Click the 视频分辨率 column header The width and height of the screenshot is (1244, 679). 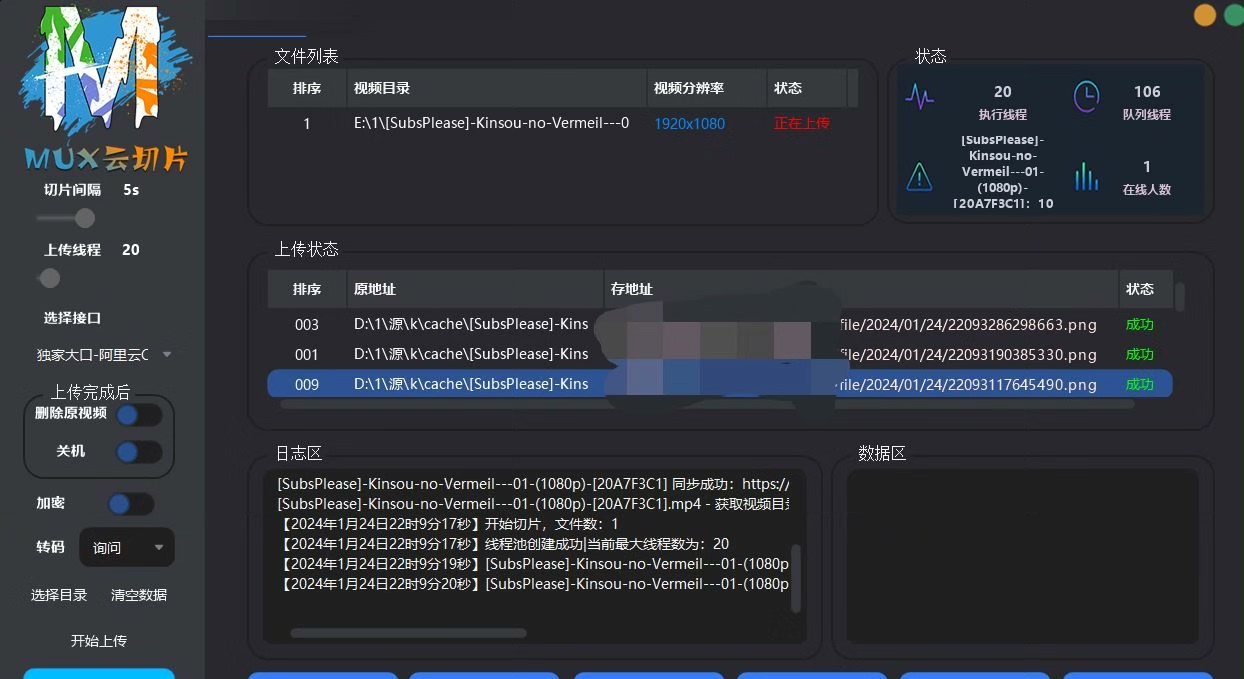707,88
